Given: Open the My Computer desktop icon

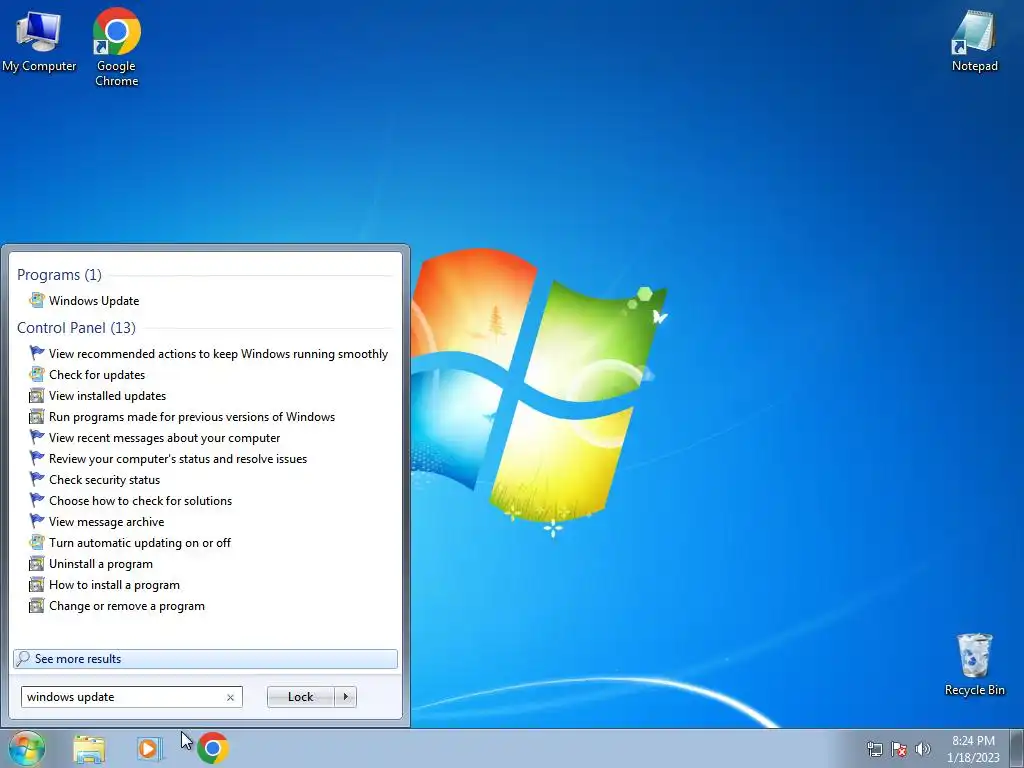Looking at the screenshot, I should (x=39, y=40).
